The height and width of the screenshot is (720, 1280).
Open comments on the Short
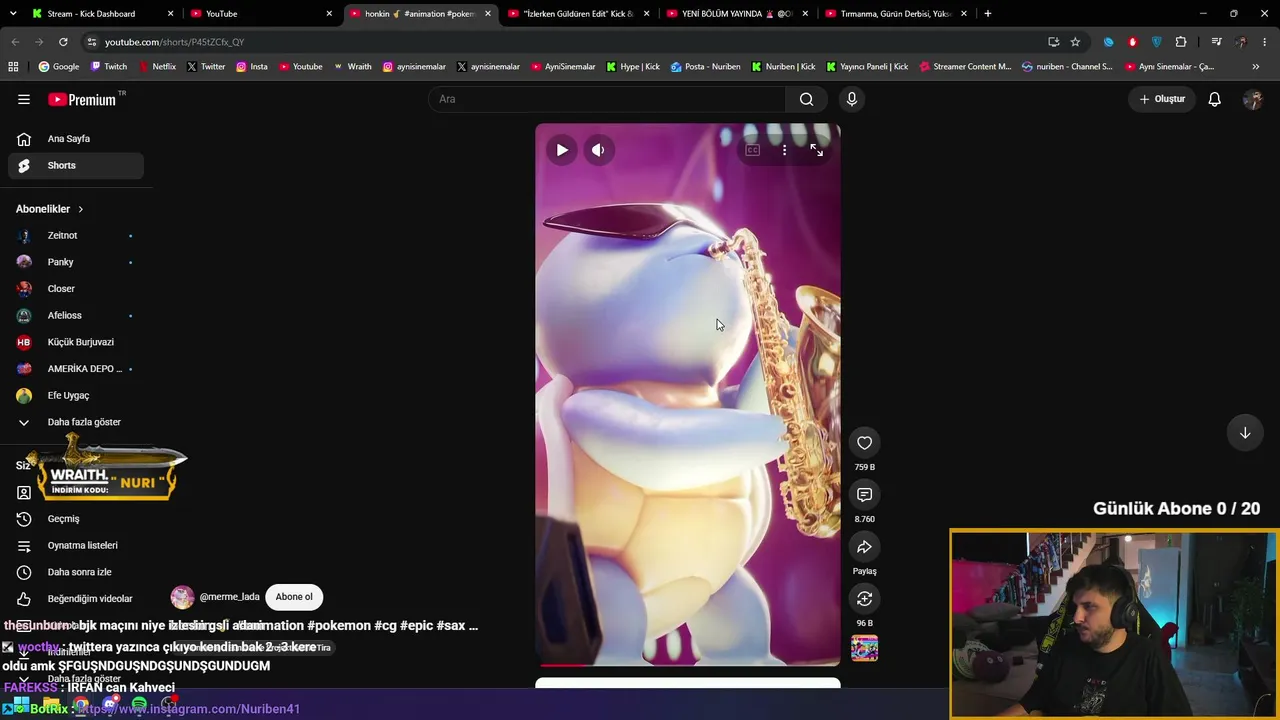pyautogui.click(x=865, y=495)
